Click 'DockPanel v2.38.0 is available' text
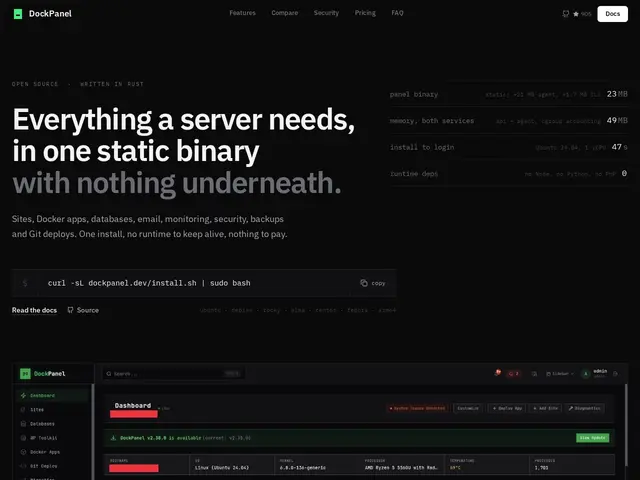The height and width of the screenshot is (480, 640). [x=160, y=438]
